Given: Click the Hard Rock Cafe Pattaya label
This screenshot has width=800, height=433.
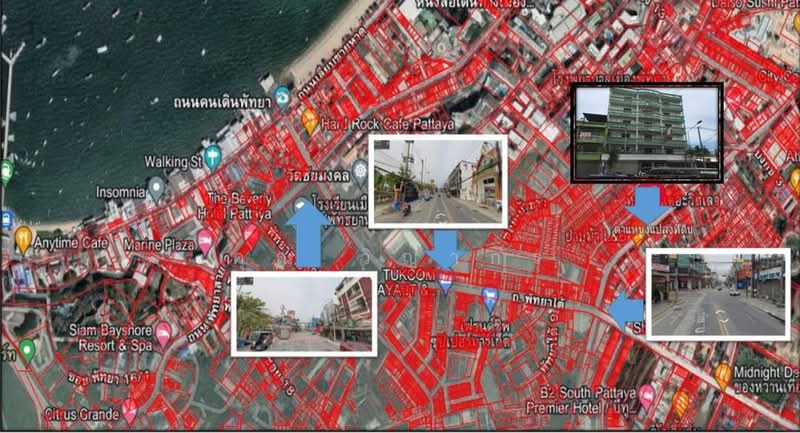Looking at the screenshot, I should [388, 124].
